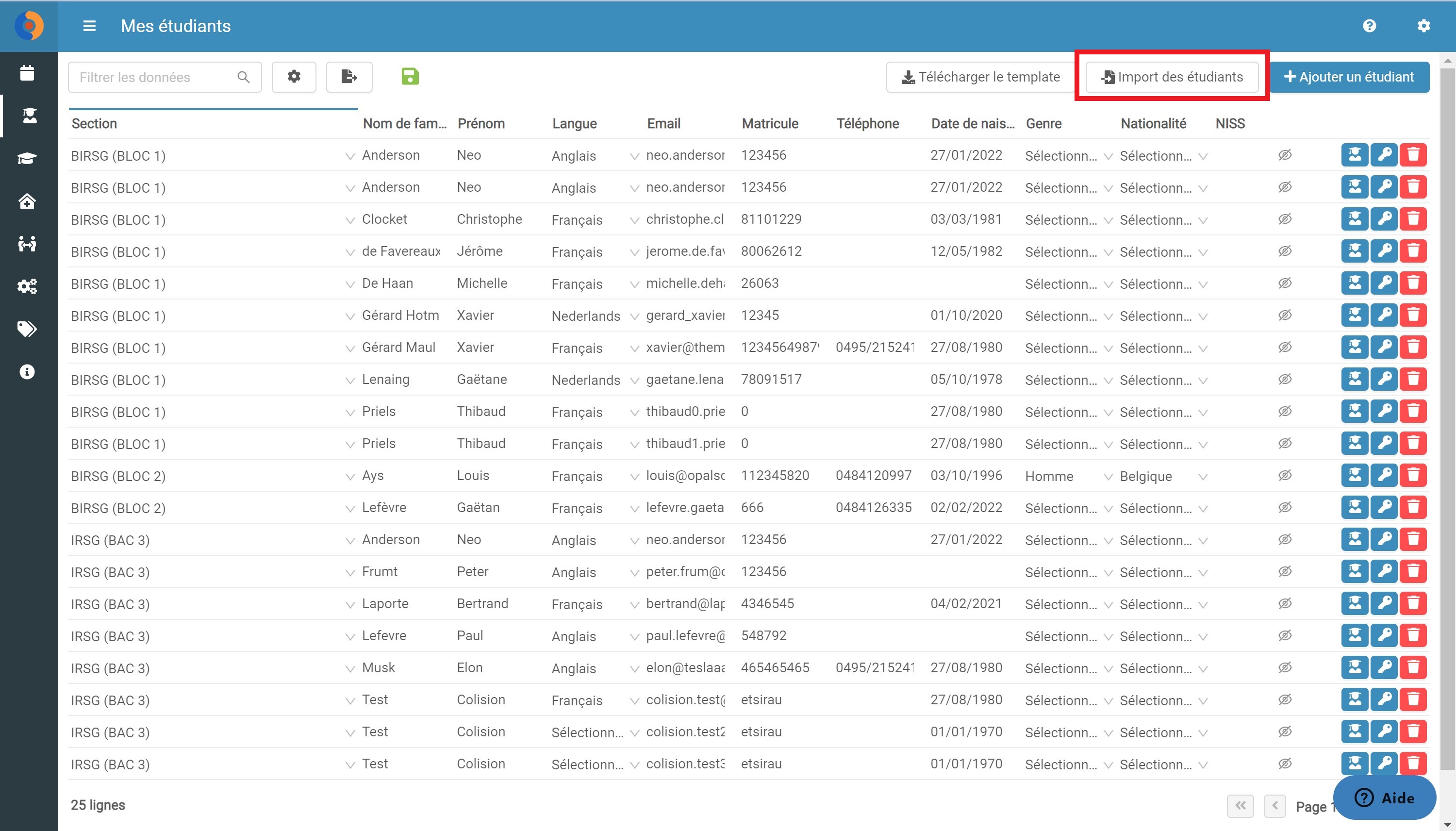Open the people exchange sidebar icon
The image size is (1456, 831).
pyautogui.click(x=27, y=244)
